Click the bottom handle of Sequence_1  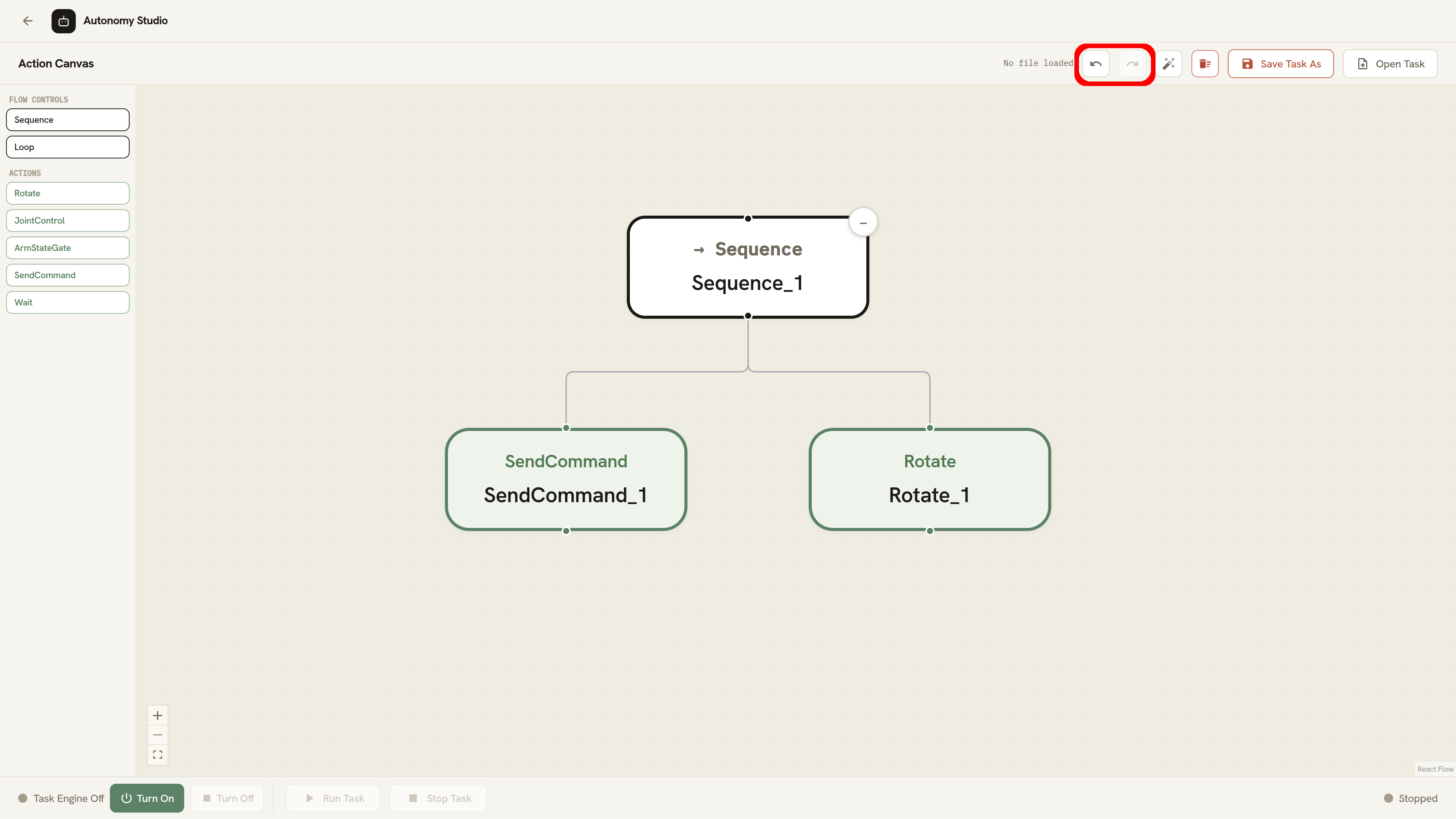click(748, 316)
